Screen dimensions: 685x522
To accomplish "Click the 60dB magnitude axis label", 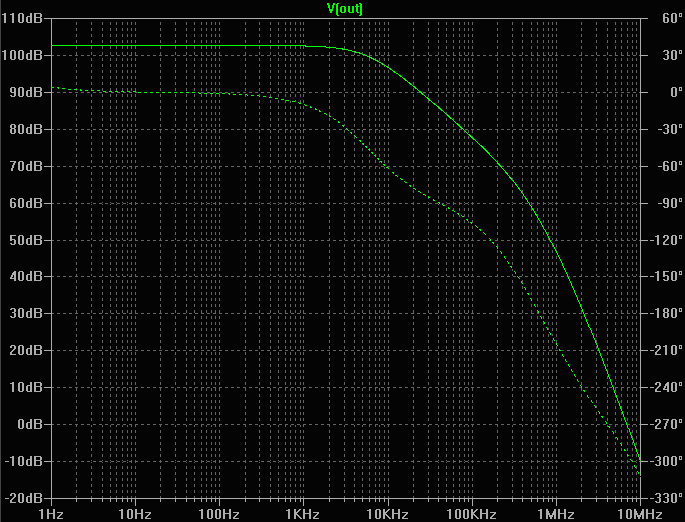I will coord(26,203).
